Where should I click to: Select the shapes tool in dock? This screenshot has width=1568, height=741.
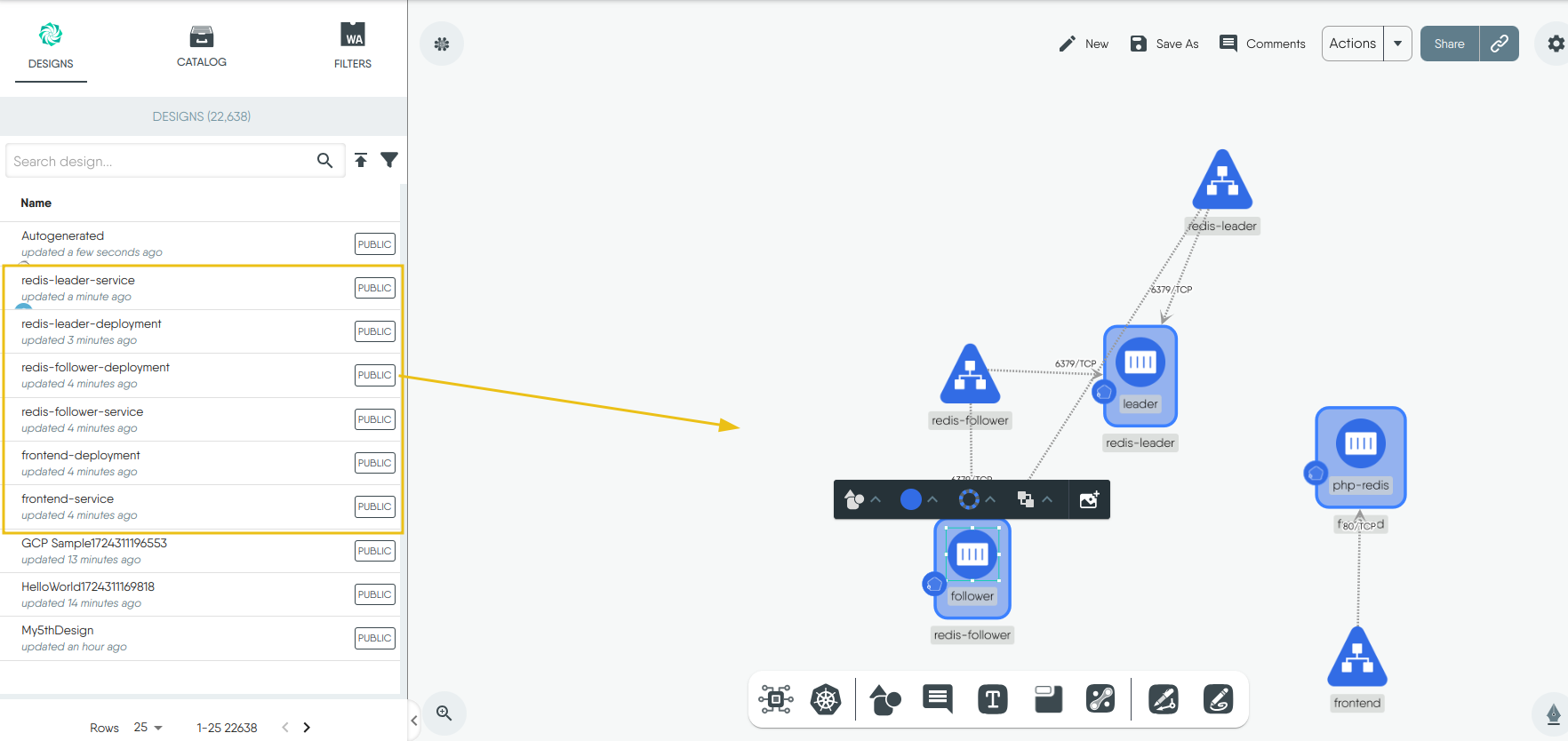tap(885, 700)
